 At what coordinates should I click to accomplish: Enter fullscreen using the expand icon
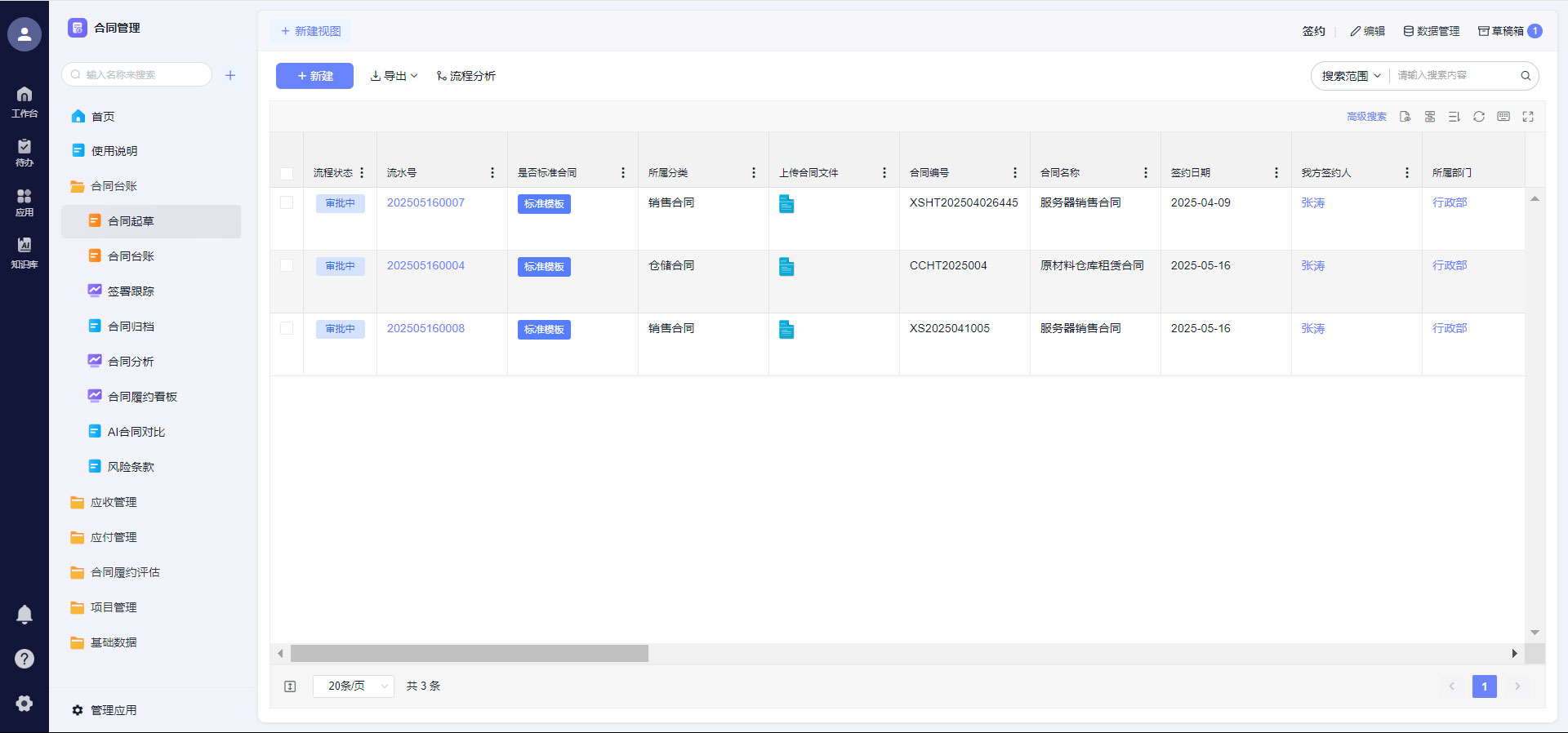pos(1527,117)
